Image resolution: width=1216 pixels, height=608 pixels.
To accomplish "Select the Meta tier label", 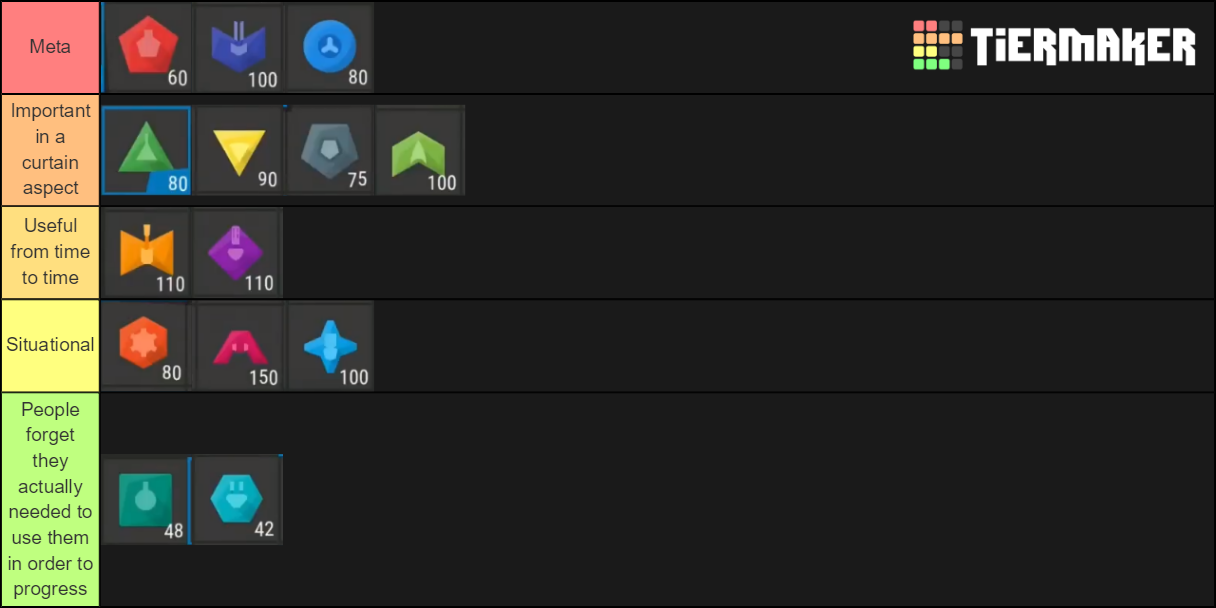I will point(49,45).
